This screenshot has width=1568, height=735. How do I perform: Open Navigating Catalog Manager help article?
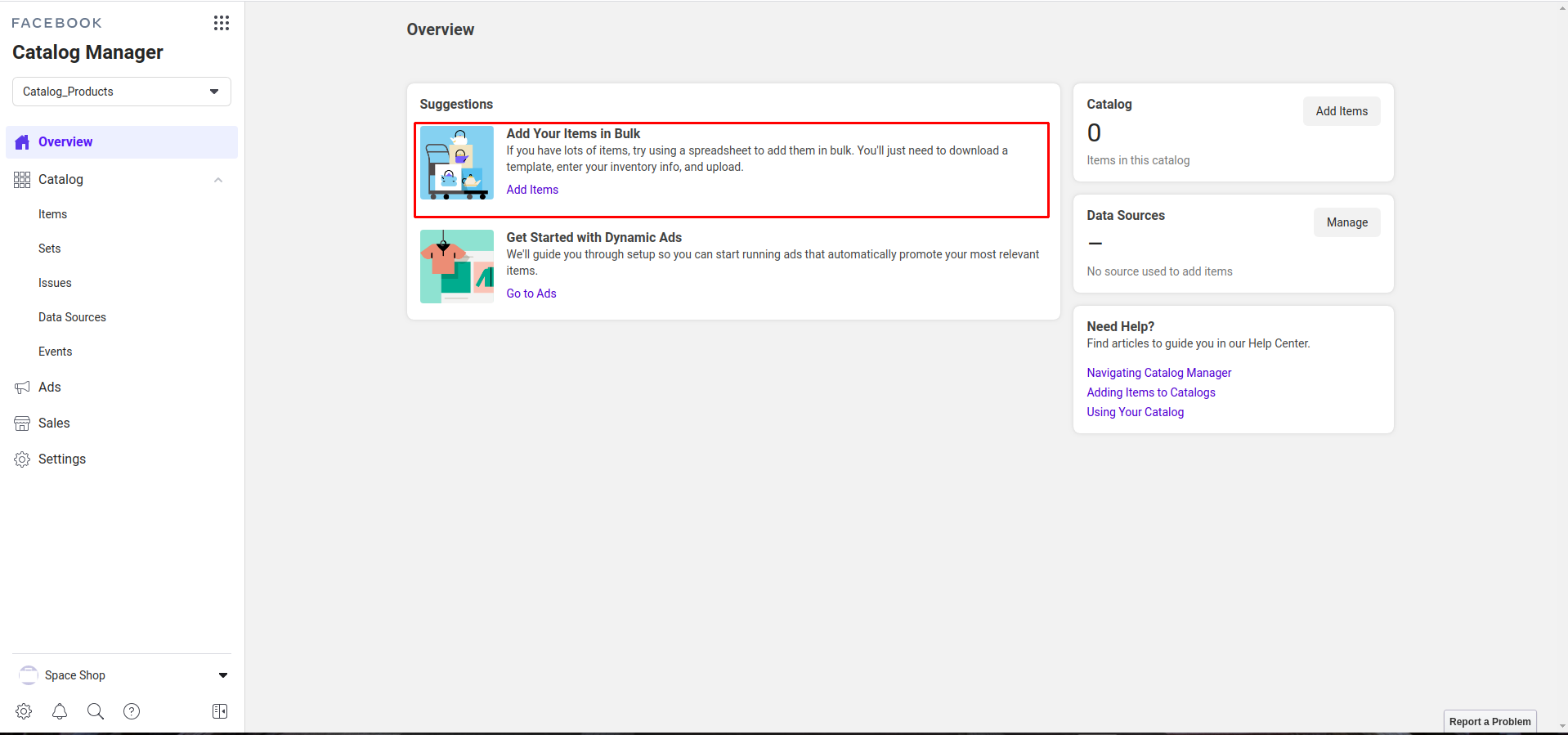point(1158,373)
